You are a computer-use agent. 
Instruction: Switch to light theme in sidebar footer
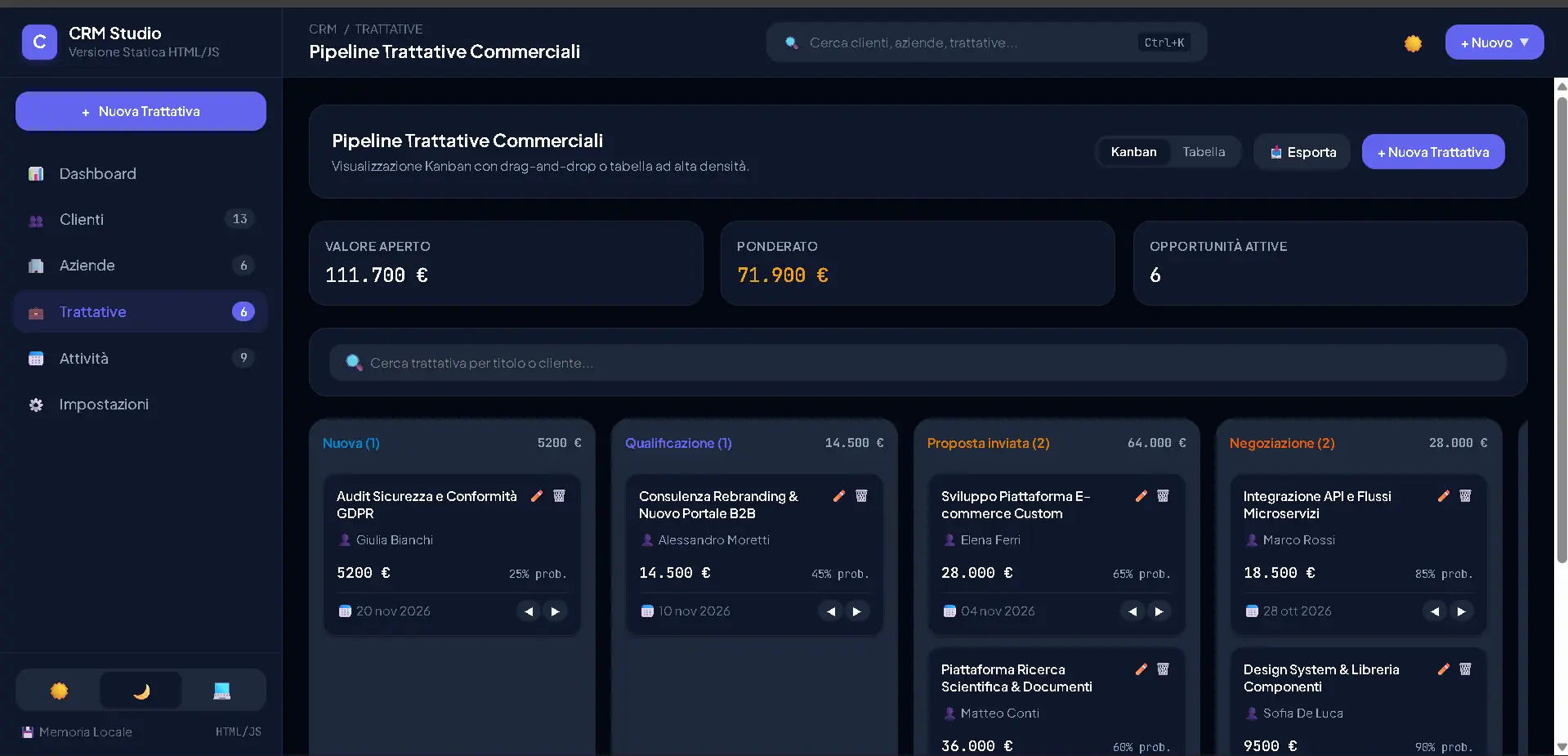pyautogui.click(x=59, y=691)
